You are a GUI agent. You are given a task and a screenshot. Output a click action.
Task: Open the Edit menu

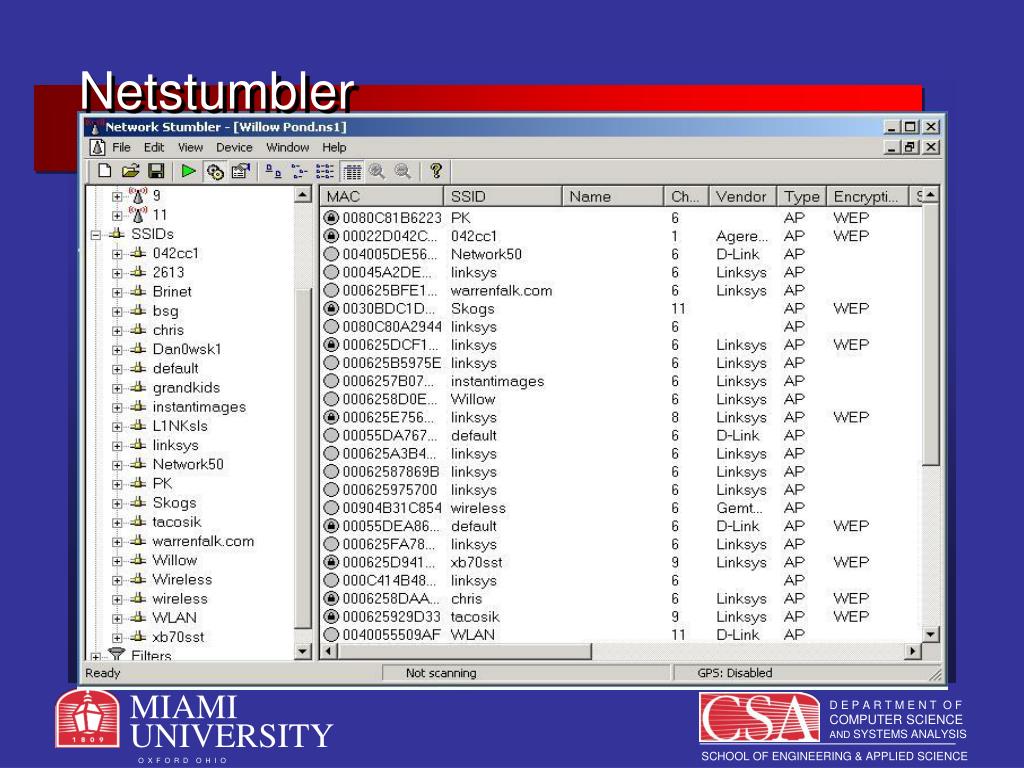(154, 147)
